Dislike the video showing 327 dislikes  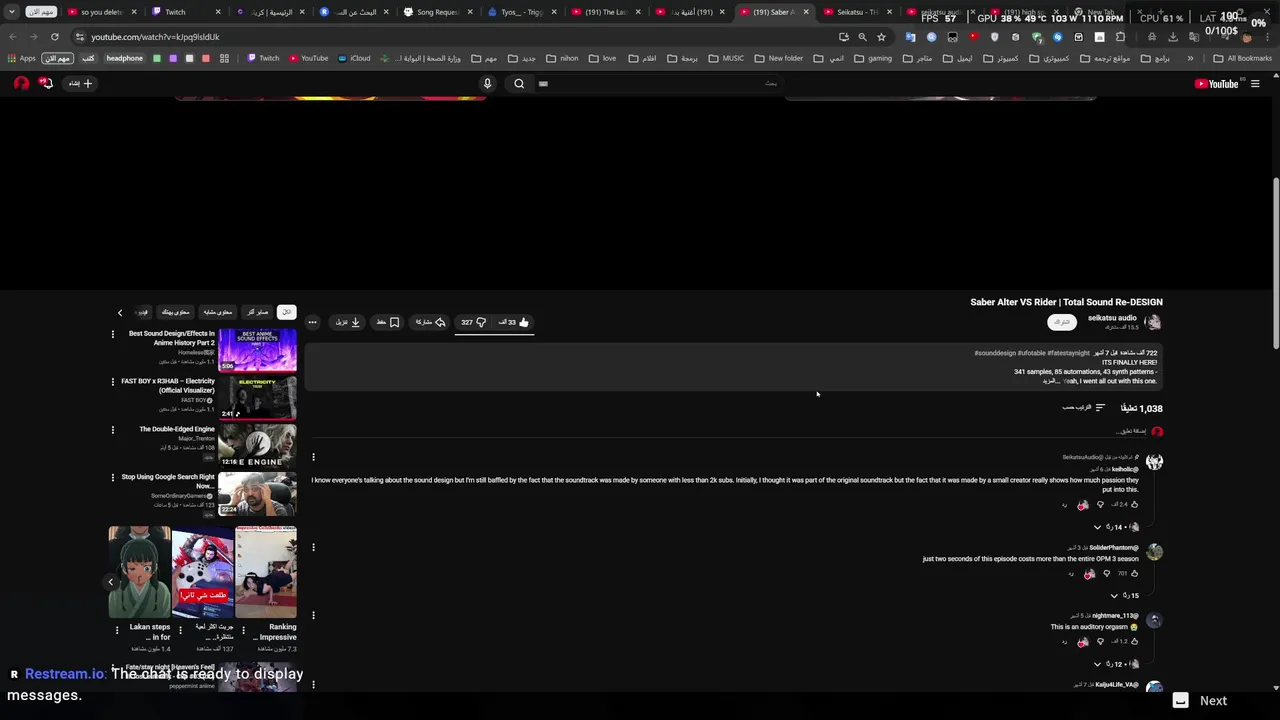474,322
